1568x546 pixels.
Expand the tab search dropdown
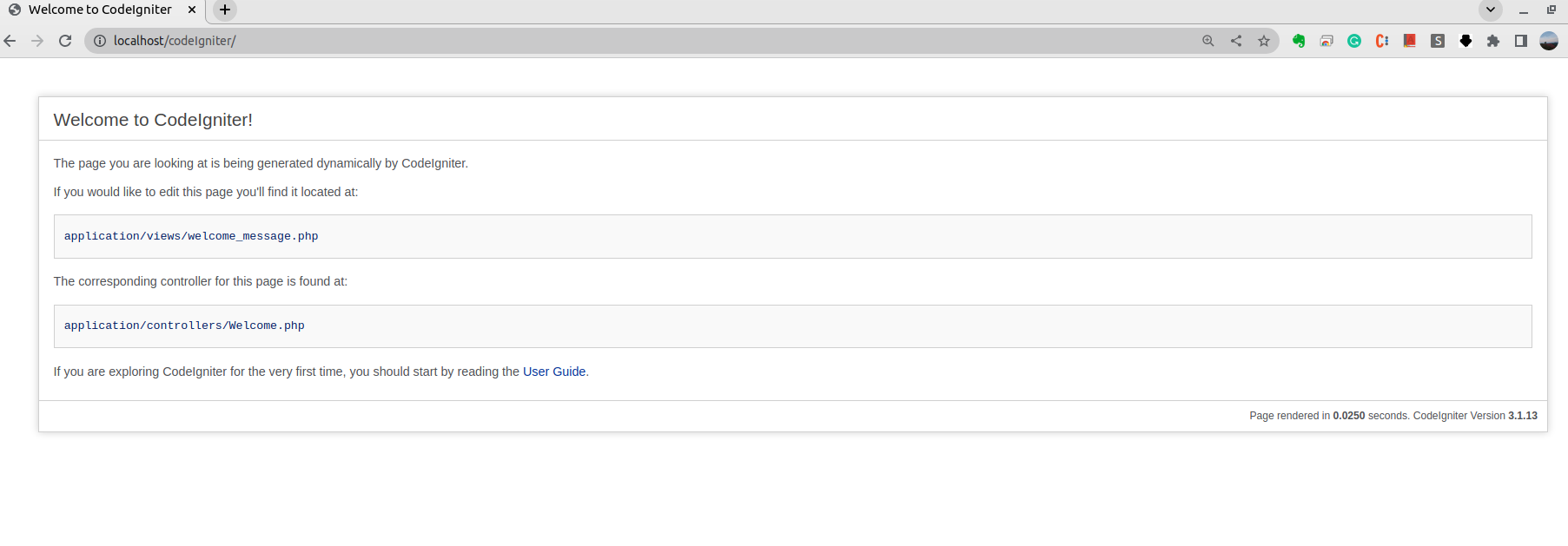(x=1491, y=10)
